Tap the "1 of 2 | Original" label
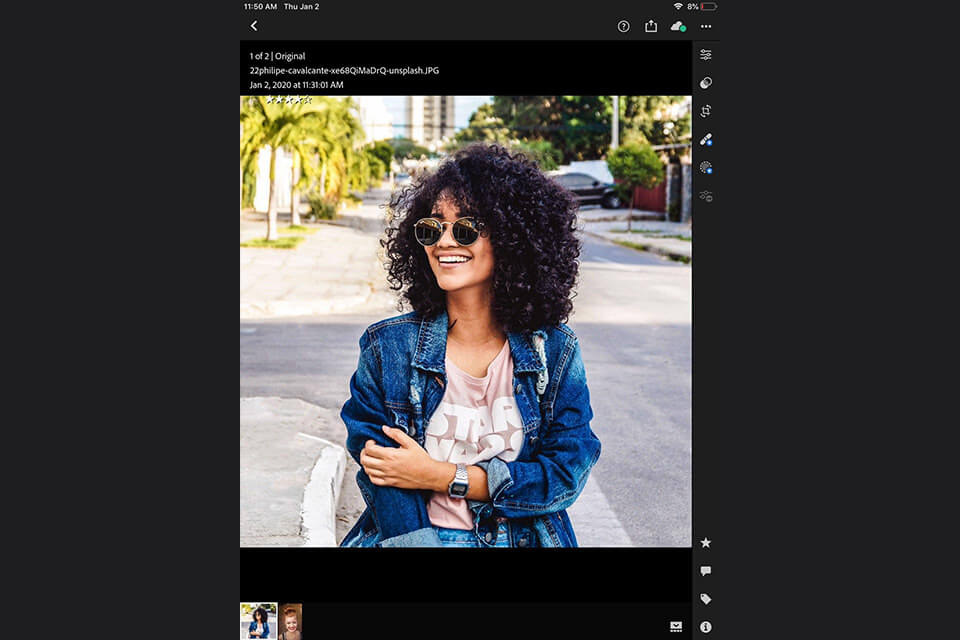960x640 pixels. [x=277, y=55]
